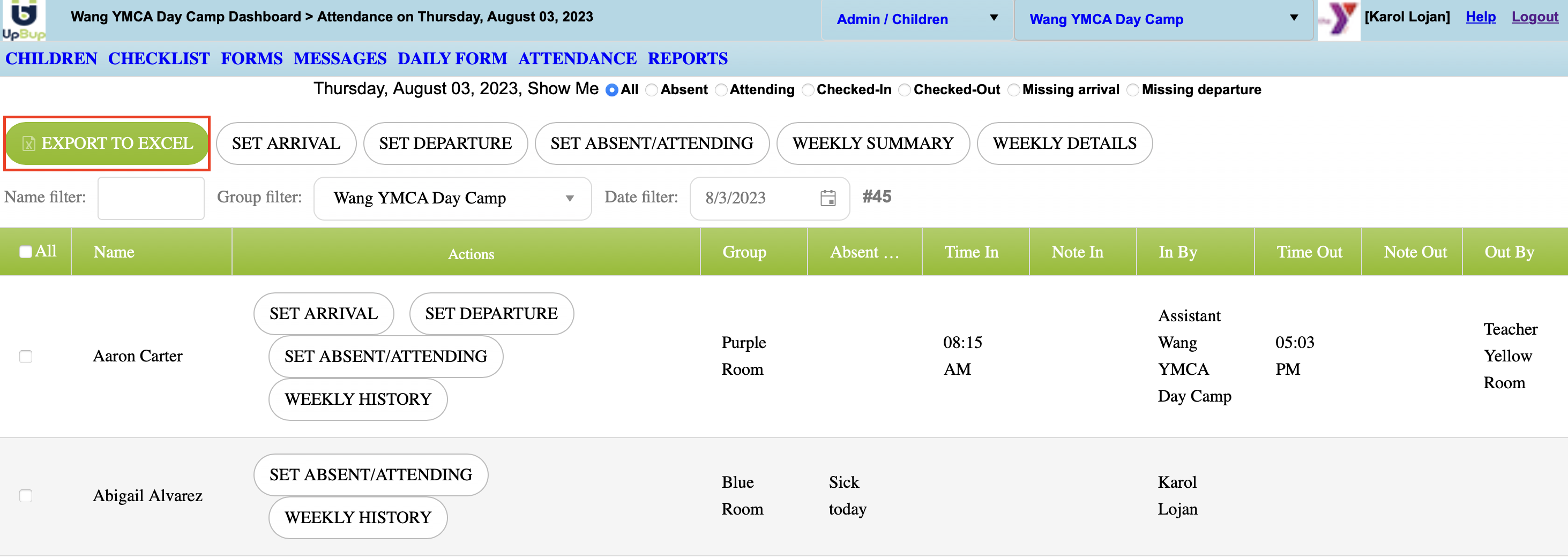Open the DAILY FORM menu
The height and width of the screenshot is (559, 1568).
point(452,58)
